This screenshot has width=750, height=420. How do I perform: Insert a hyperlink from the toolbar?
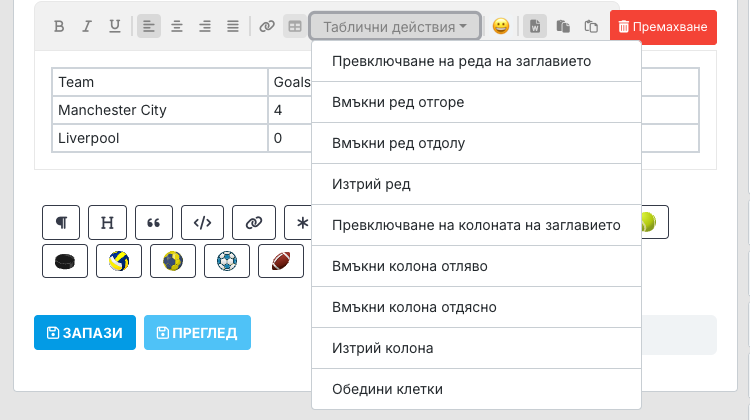click(x=267, y=26)
